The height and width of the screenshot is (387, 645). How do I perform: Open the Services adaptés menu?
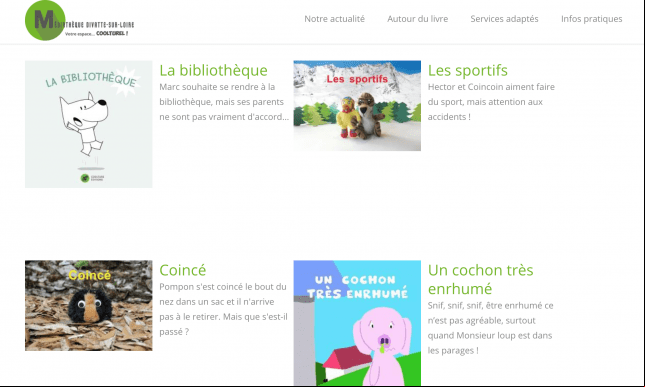[x=504, y=19]
